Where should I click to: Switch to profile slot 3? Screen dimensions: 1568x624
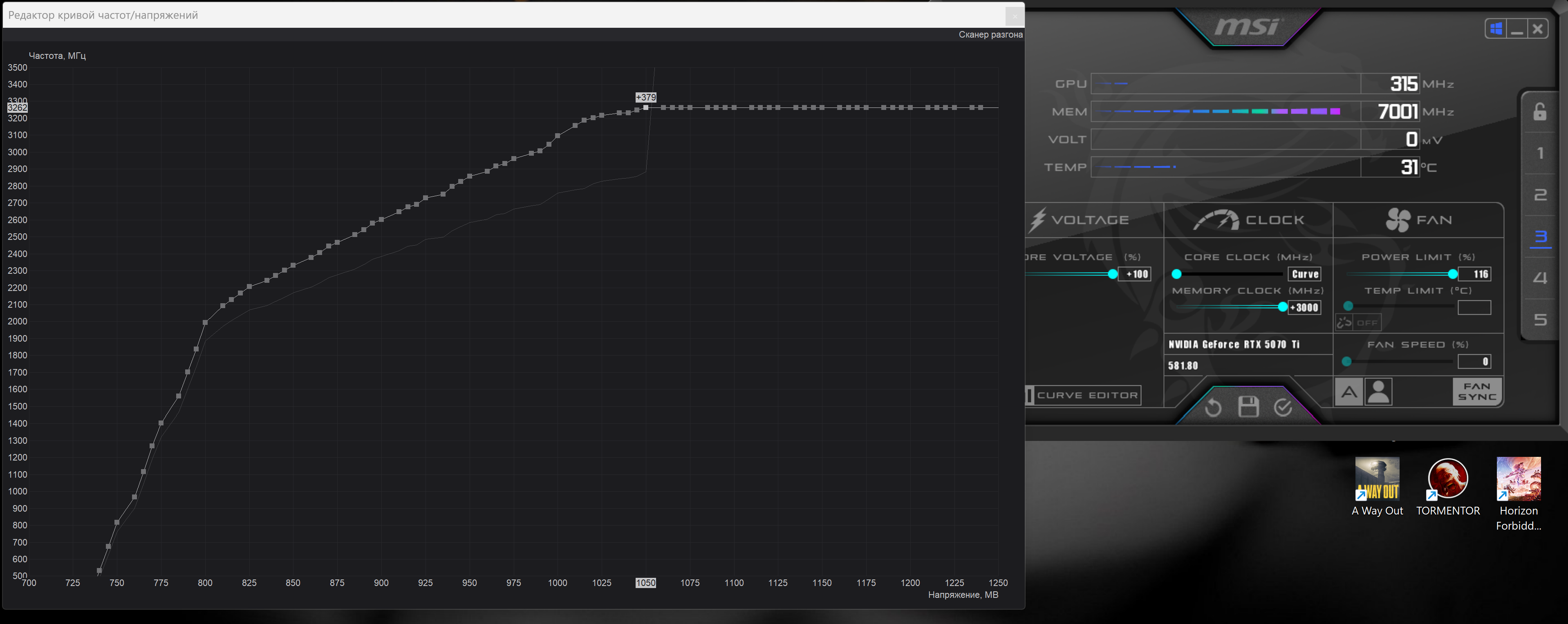click(1540, 237)
